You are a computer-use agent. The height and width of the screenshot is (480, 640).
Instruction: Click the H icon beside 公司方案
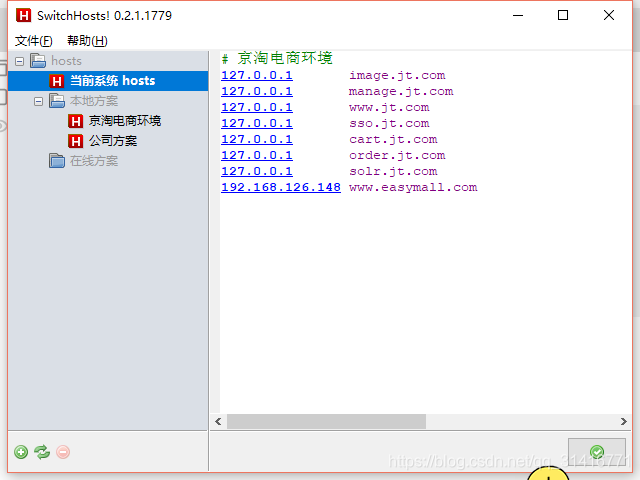point(76,141)
